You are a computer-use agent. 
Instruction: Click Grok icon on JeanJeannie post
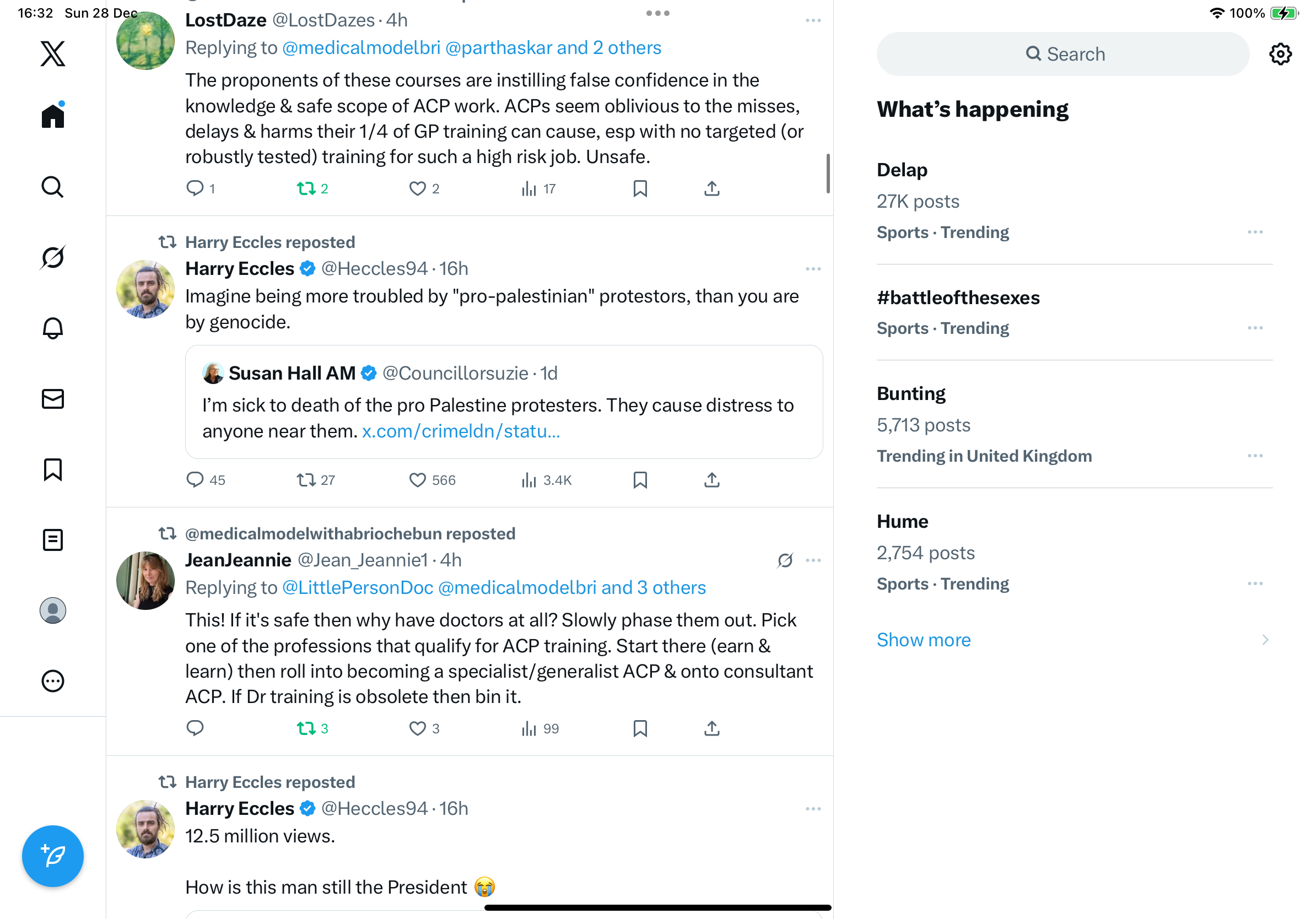[x=785, y=560]
